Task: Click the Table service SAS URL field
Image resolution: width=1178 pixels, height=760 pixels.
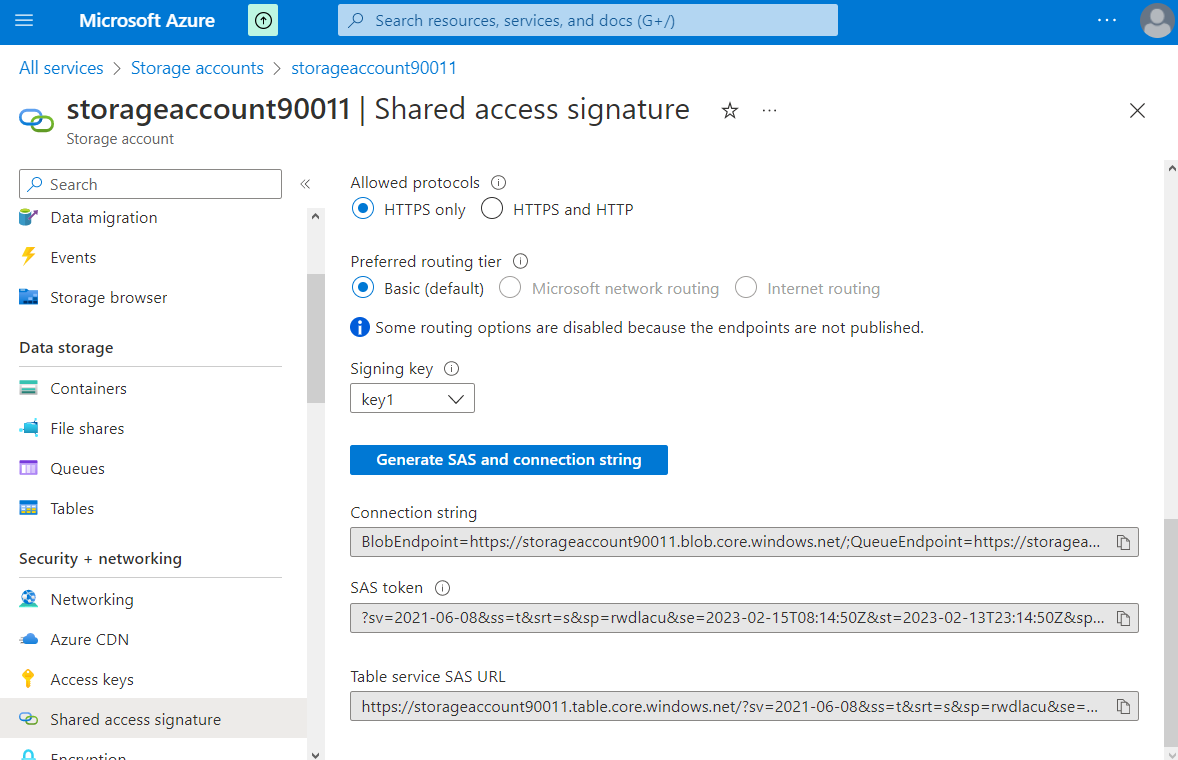Action: click(x=730, y=707)
